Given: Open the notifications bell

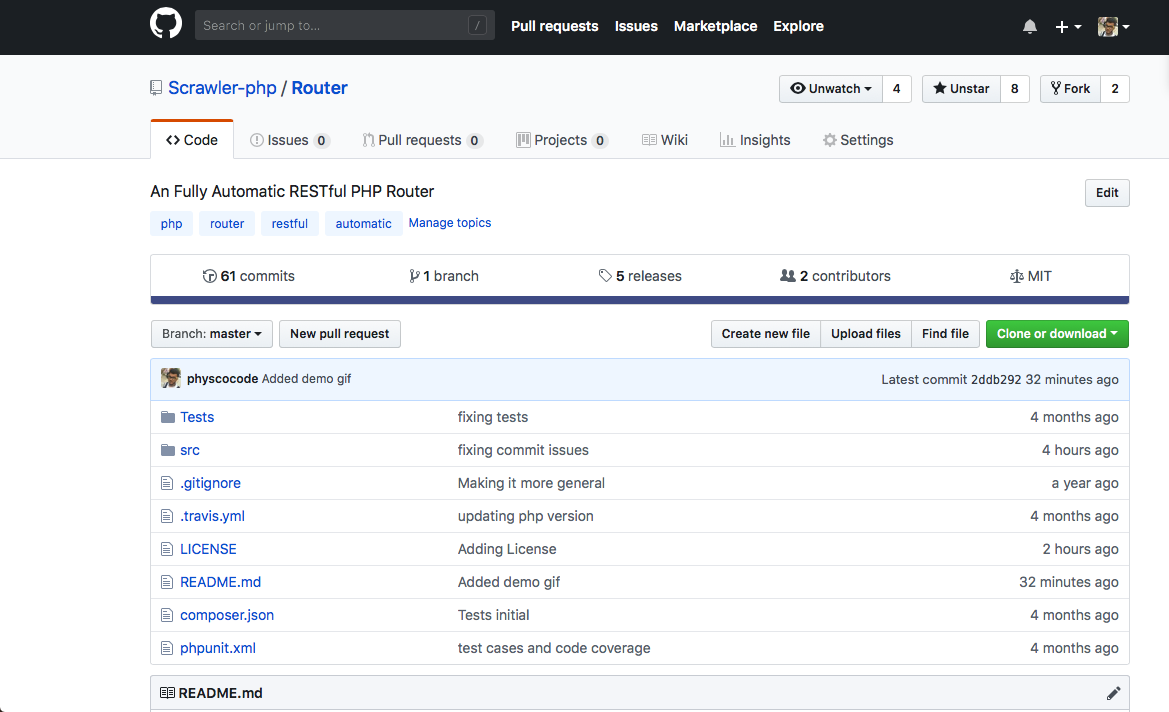Looking at the screenshot, I should pos(1030,27).
